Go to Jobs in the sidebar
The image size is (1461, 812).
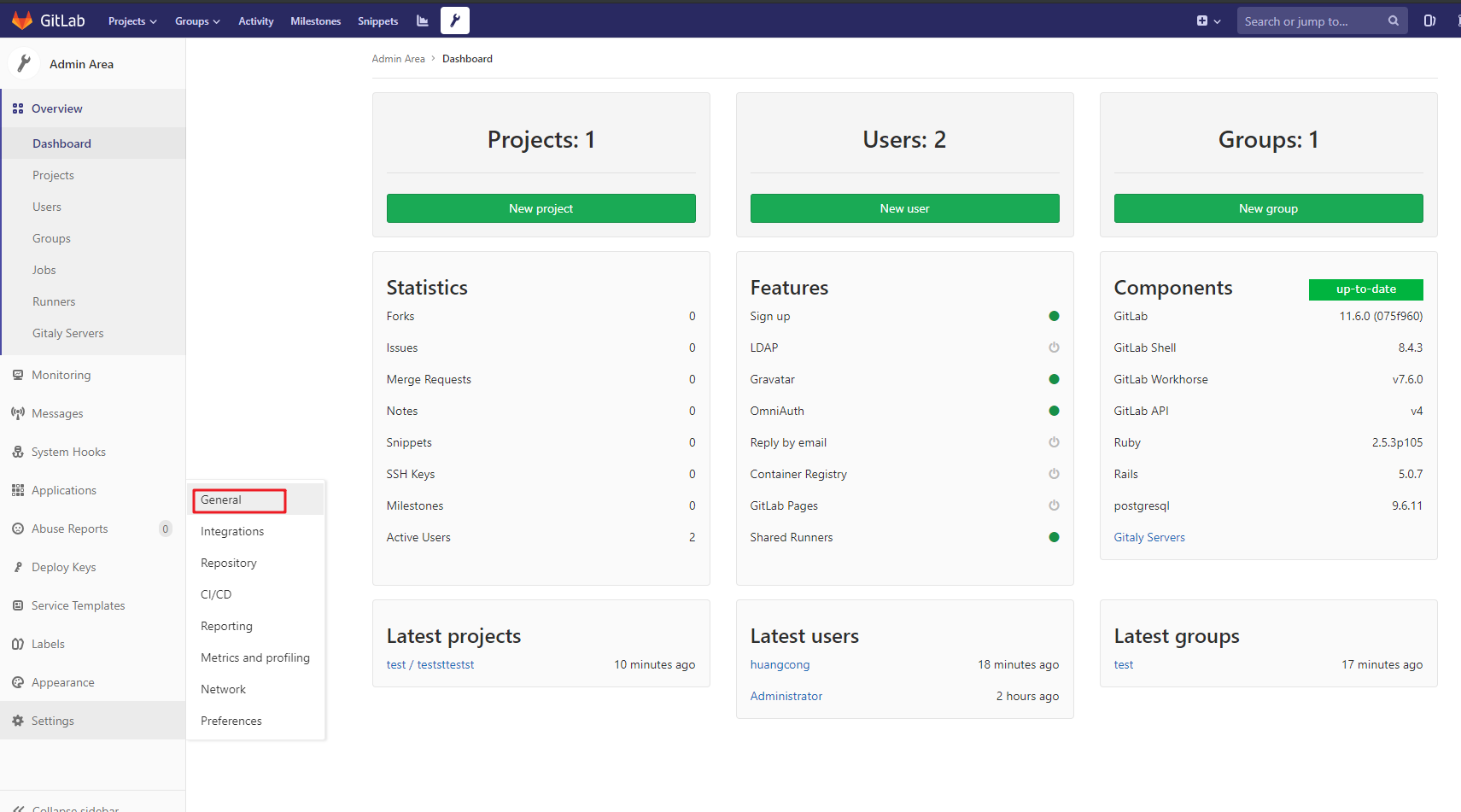93,270
